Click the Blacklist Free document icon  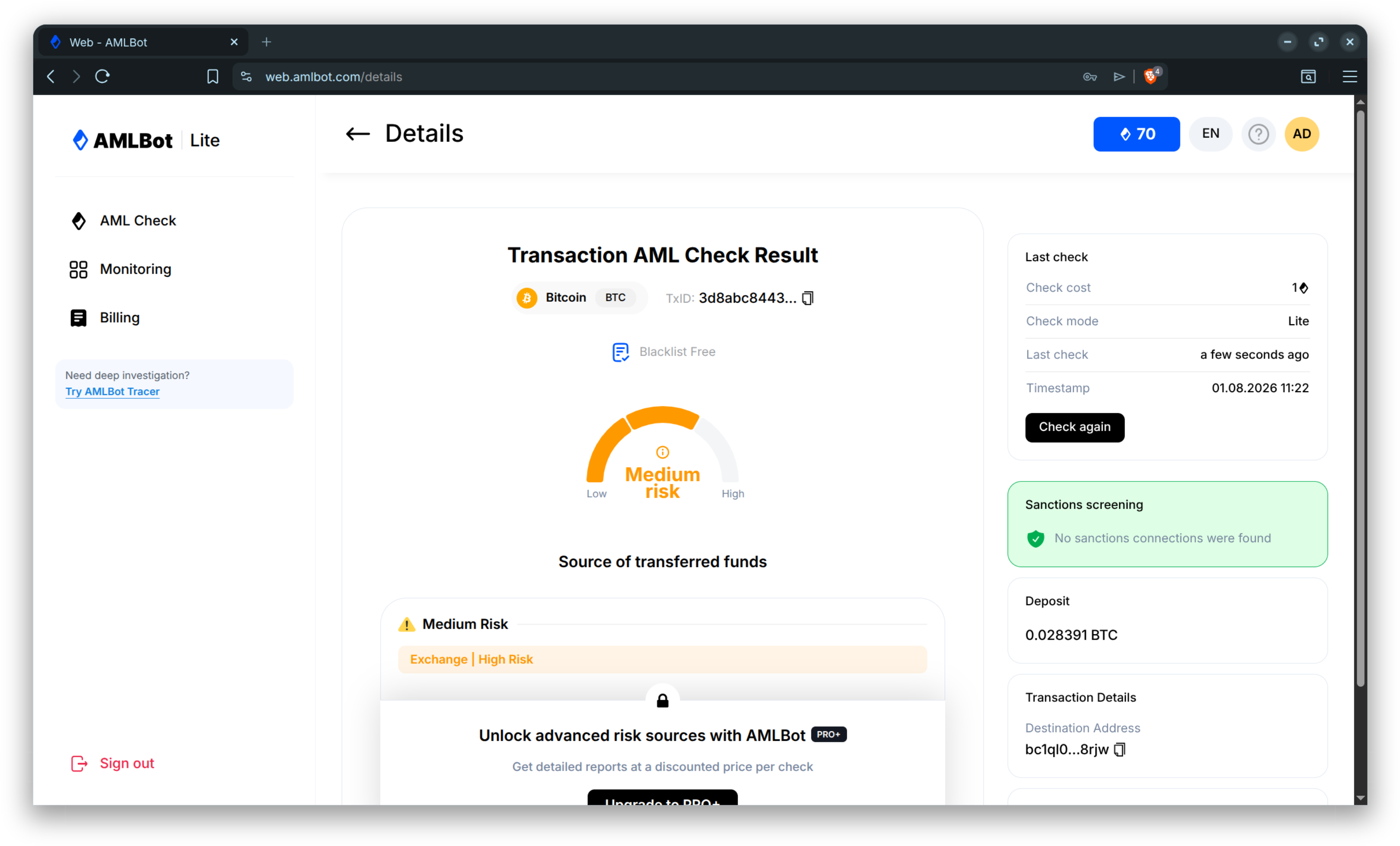(x=620, y=352)
